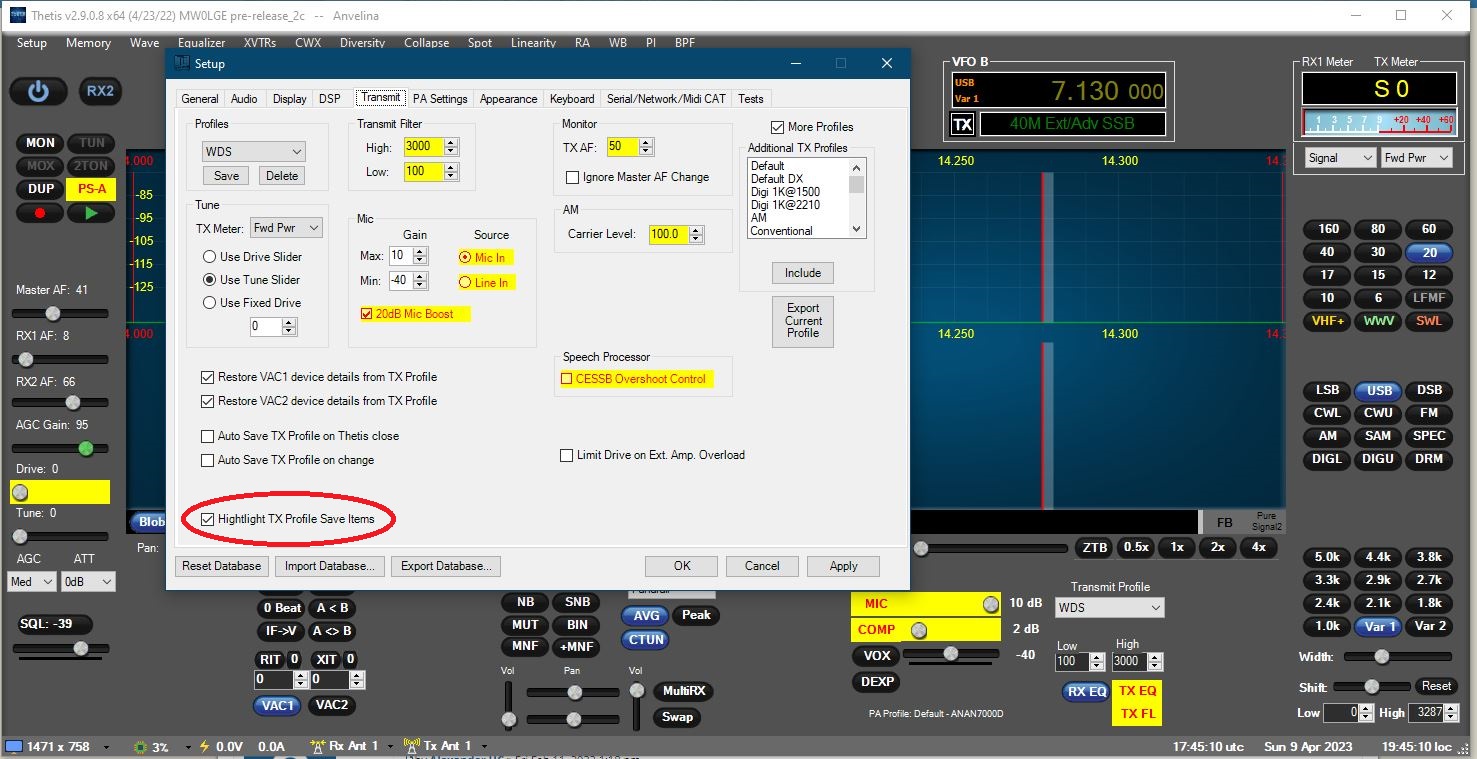The image size is (1477, 759).
Task: Click the Export Current Profile button
Action: click(802, 321)
